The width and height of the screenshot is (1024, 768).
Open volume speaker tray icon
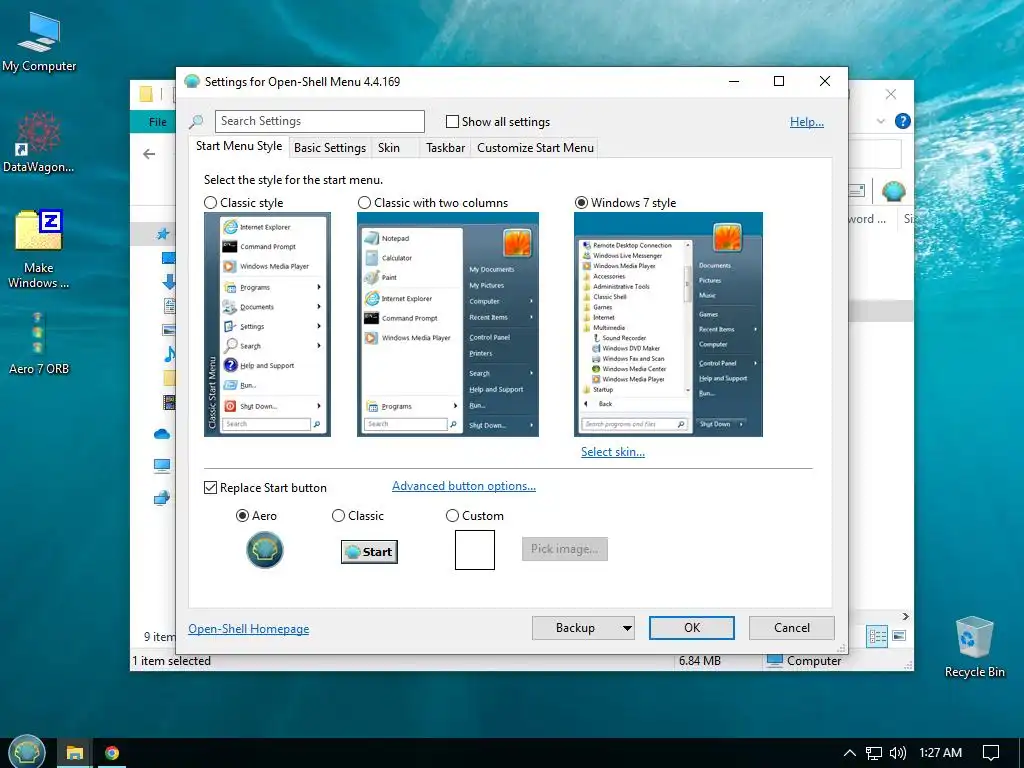click(898, 753)
